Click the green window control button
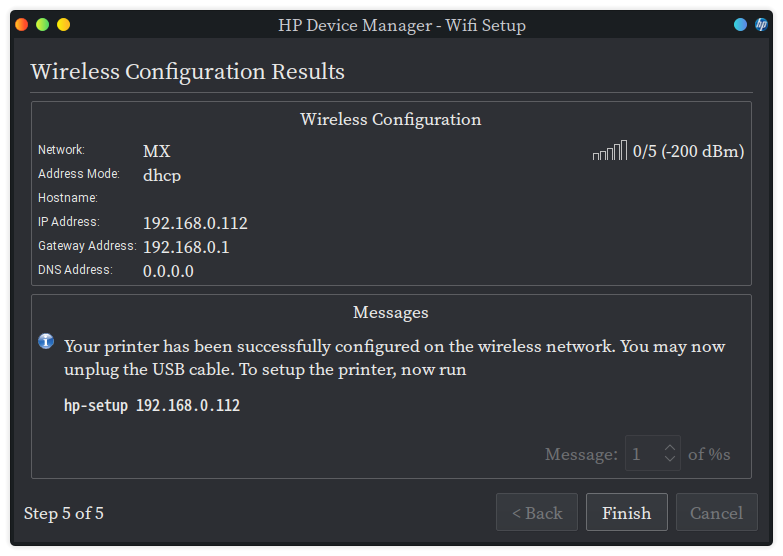The height and width of the screenshot is (556, 783). (42, 25)
